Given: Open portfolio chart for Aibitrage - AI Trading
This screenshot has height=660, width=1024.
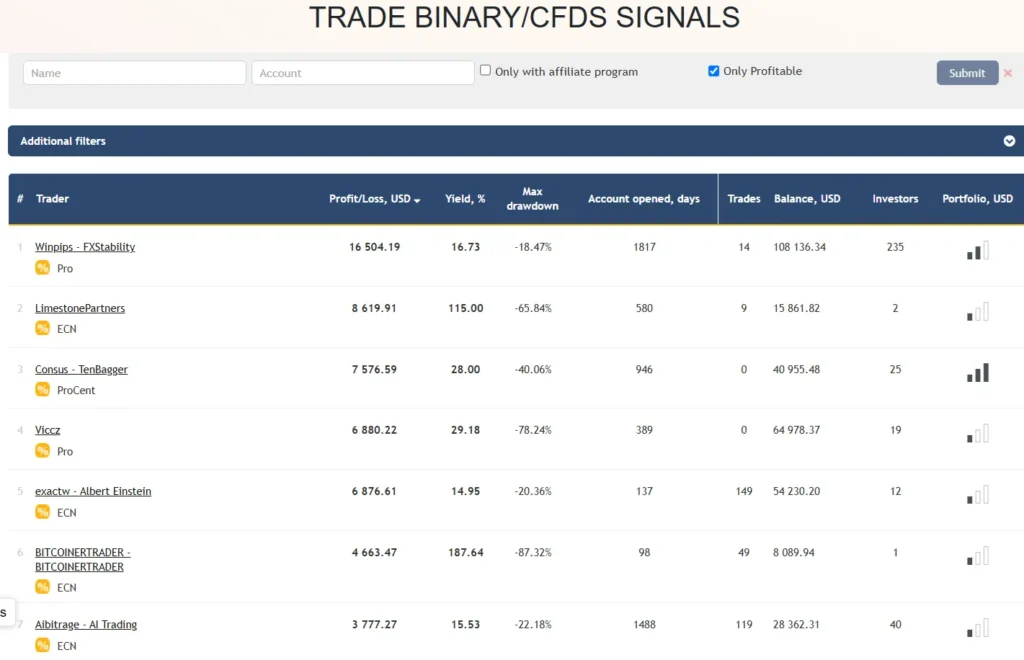Looking at the screenshot, I should [x=976, y=629].
